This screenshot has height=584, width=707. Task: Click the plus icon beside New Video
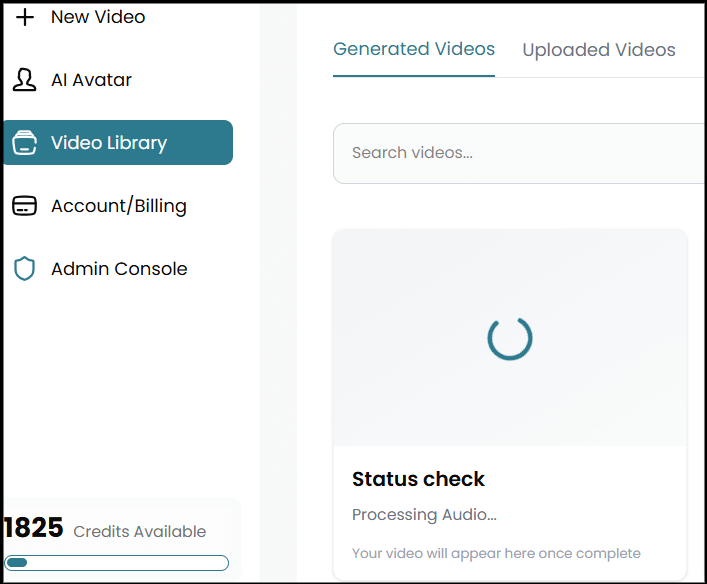[25, 17]
